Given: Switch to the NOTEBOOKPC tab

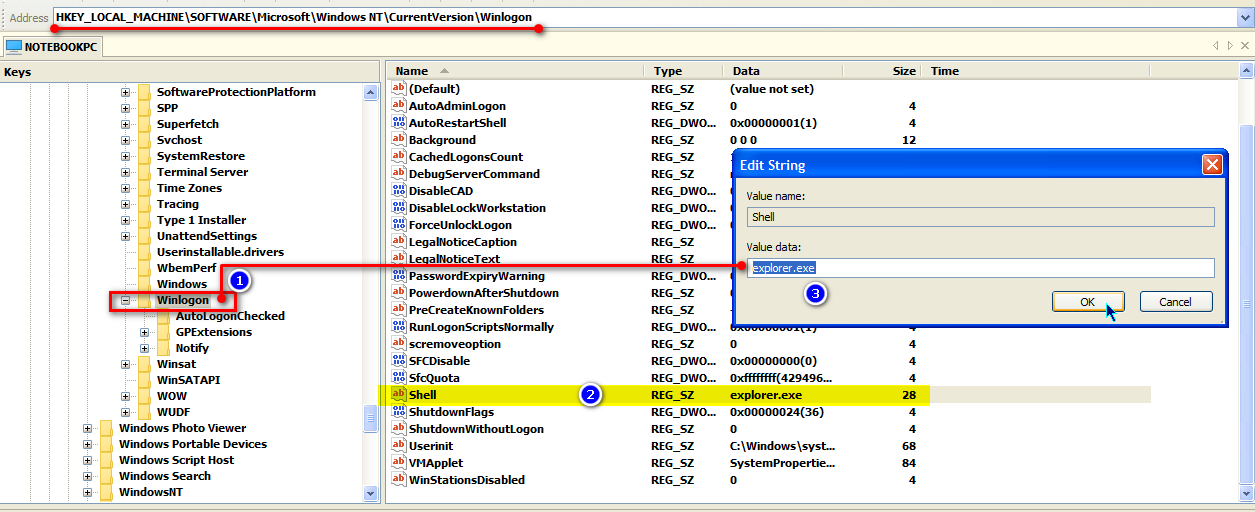Looking at the screenshot, I should tap(51, 46).
